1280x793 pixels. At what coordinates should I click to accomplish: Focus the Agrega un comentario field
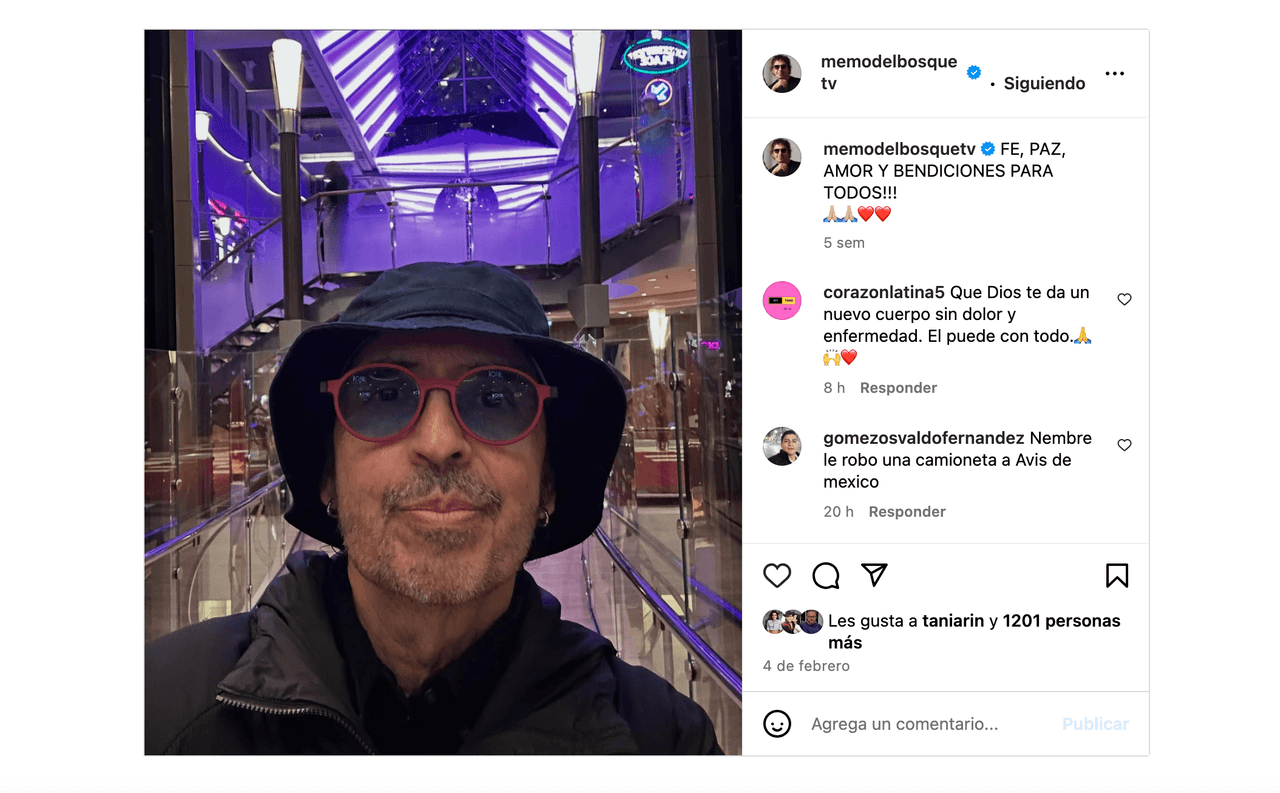tap(930, 724)
